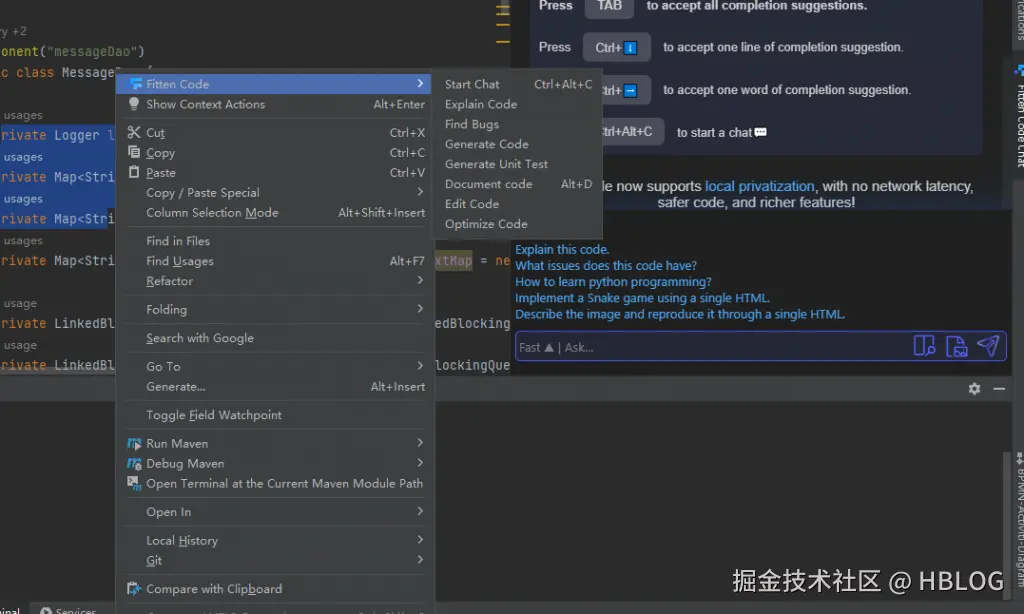Click the 'Explain this code.' suggestion link
Screen dimensions: 1024x614
point(562,250)
